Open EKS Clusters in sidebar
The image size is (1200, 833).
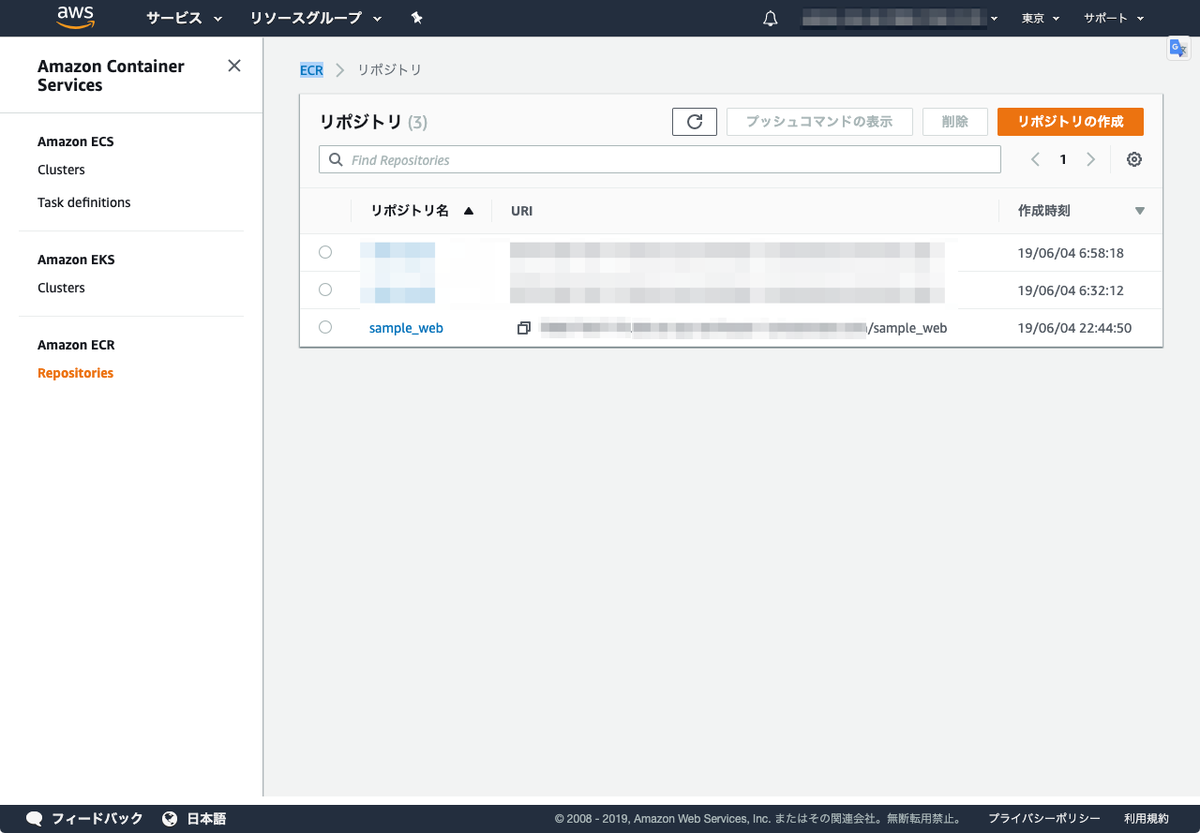[x=61, y=288]
